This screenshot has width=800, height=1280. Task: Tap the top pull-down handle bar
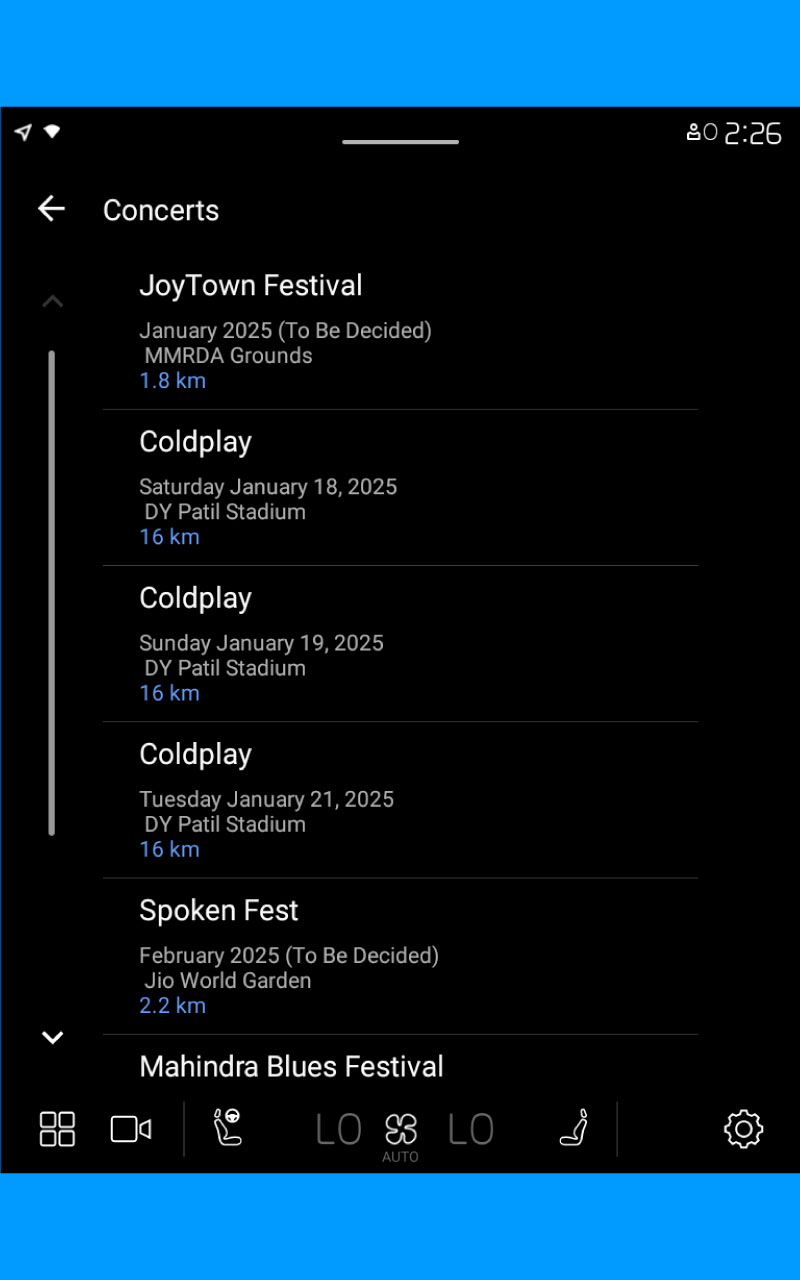(x=400, y=142)
